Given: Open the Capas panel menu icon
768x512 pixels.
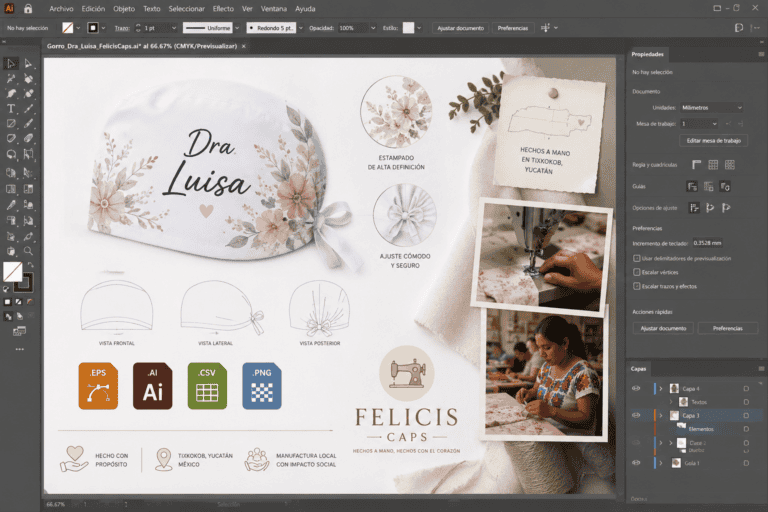Looking at the screenshot, I should (761, 368).
